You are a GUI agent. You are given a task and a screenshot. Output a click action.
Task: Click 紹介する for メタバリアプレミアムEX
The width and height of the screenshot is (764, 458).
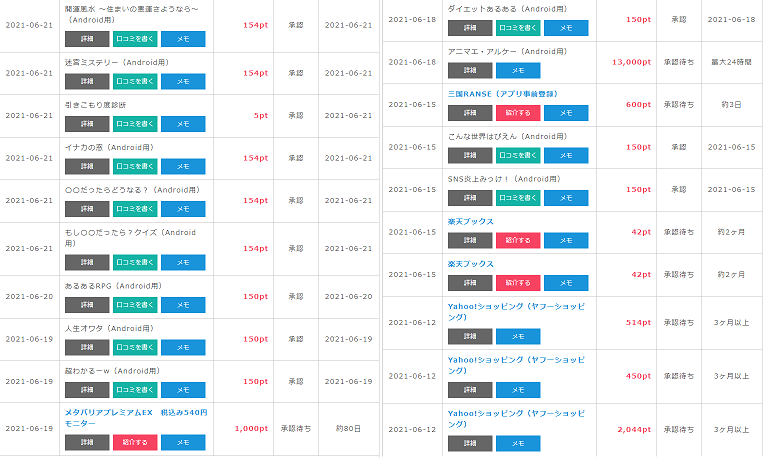pyautogui.click(x=134, y=442)
